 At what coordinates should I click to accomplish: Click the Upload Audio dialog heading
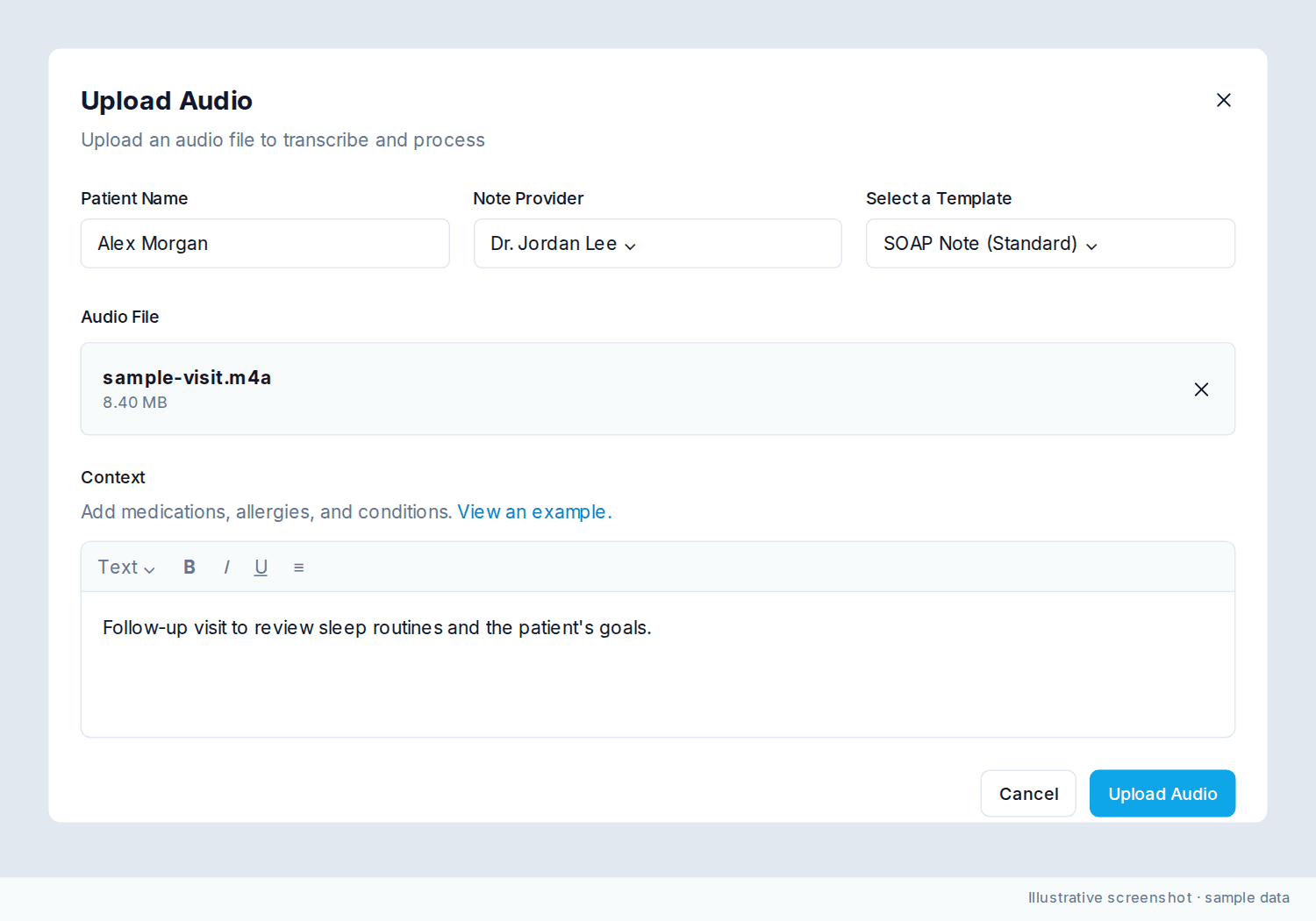pyautogui.click(x=167, y=101)
